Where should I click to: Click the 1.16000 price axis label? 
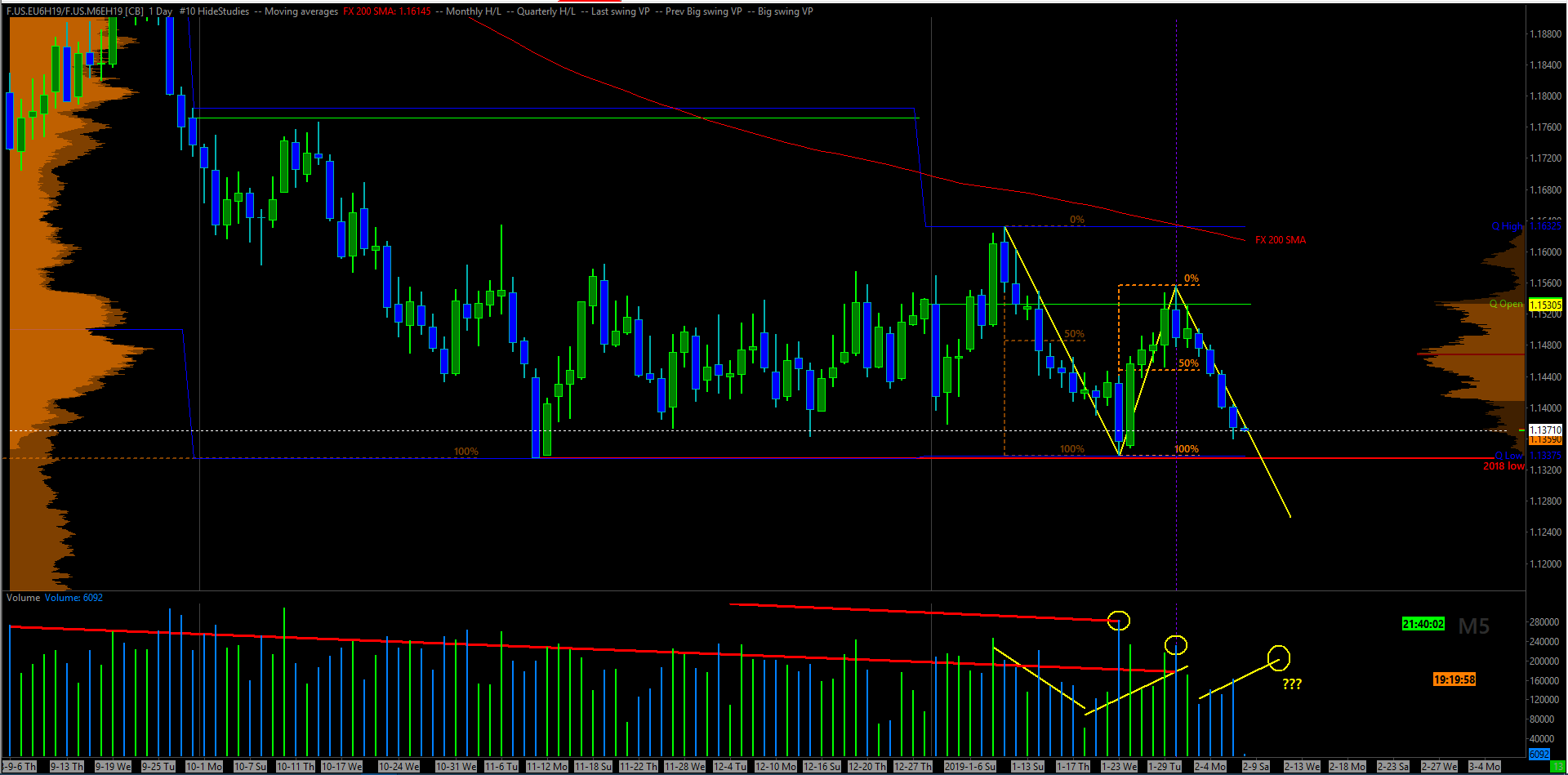pyautogui.click(x=1545, y=252)
